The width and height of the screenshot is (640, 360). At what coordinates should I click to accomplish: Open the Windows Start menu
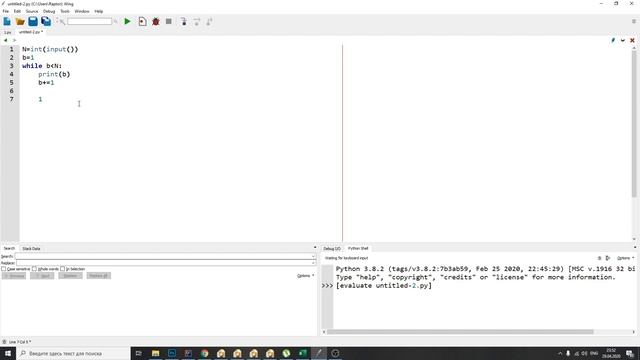[x=8, y=353]
